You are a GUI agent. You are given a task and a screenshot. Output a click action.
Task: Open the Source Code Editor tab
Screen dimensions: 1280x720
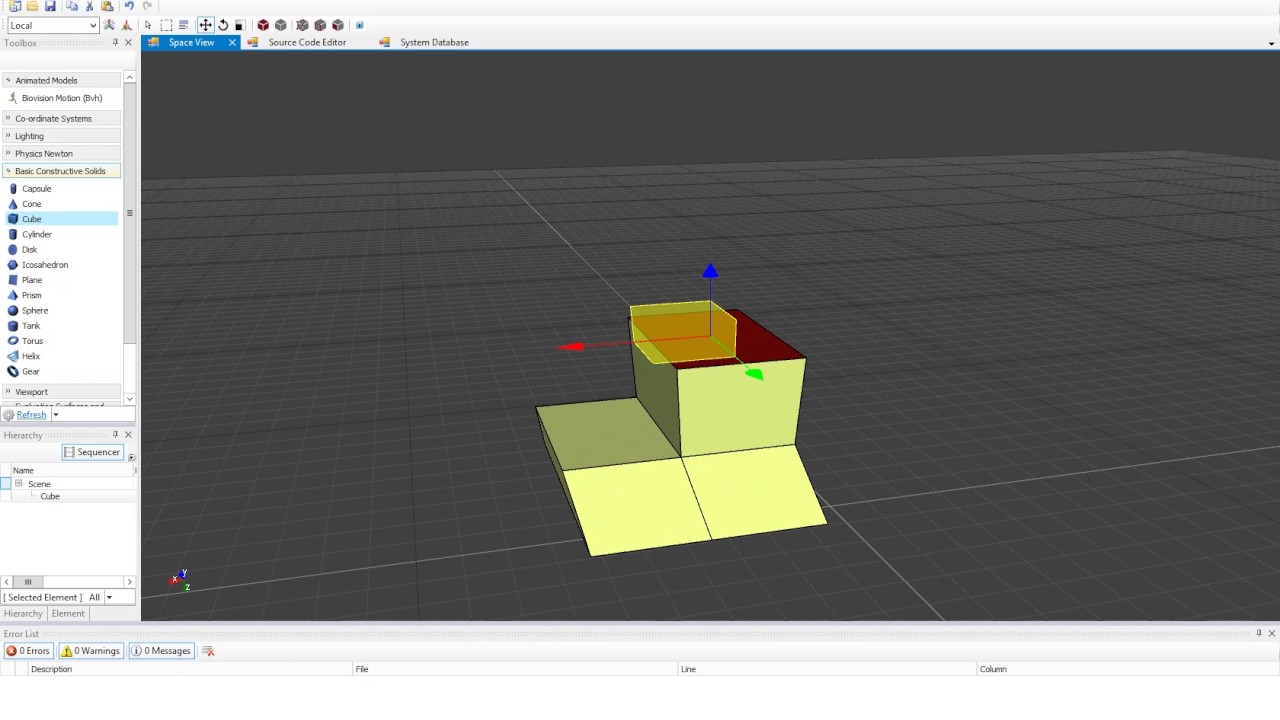[307, 42]
